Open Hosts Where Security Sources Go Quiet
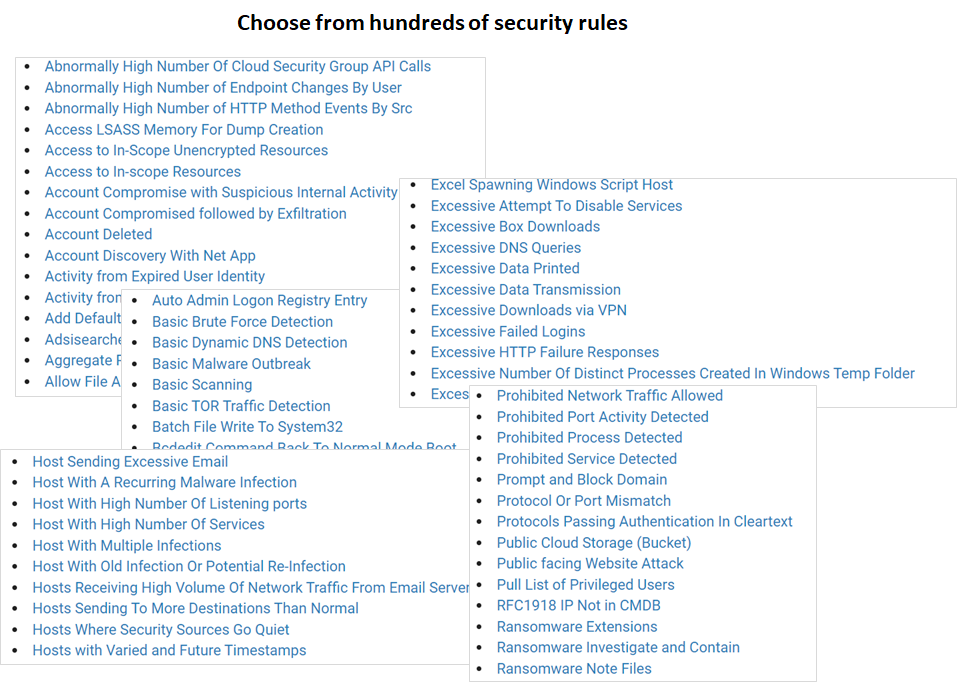Screen dimensions: 958x682 click(x=160, y=630)
